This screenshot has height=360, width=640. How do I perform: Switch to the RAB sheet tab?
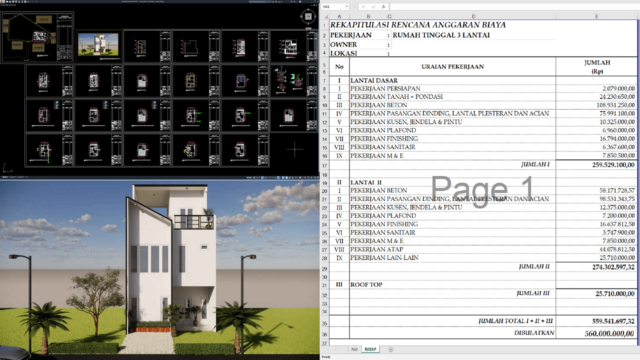tap(354, 349)
